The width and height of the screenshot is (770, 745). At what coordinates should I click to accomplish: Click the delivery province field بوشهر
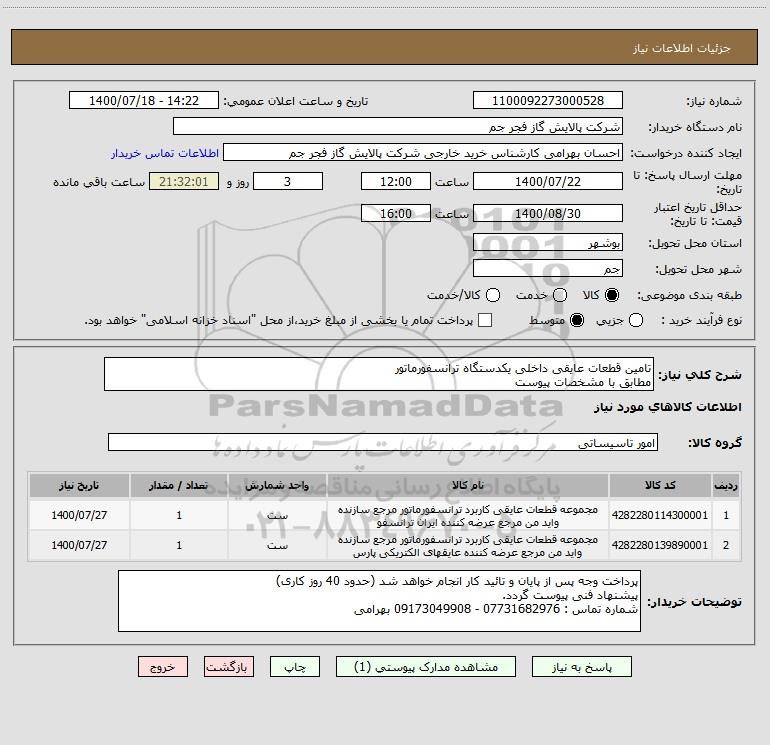coord(548,242)
